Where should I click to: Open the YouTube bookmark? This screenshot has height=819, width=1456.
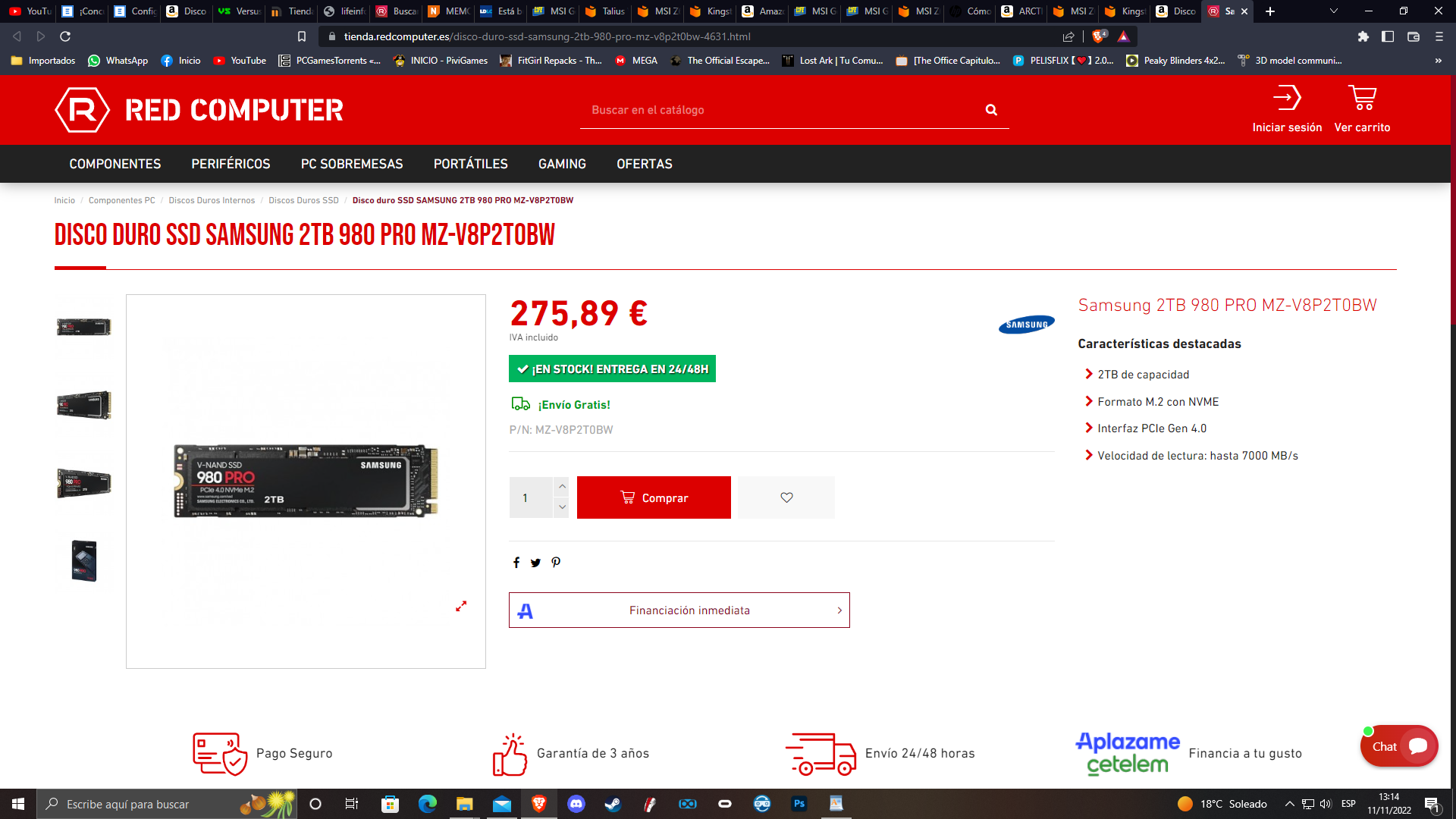point(240,61)
